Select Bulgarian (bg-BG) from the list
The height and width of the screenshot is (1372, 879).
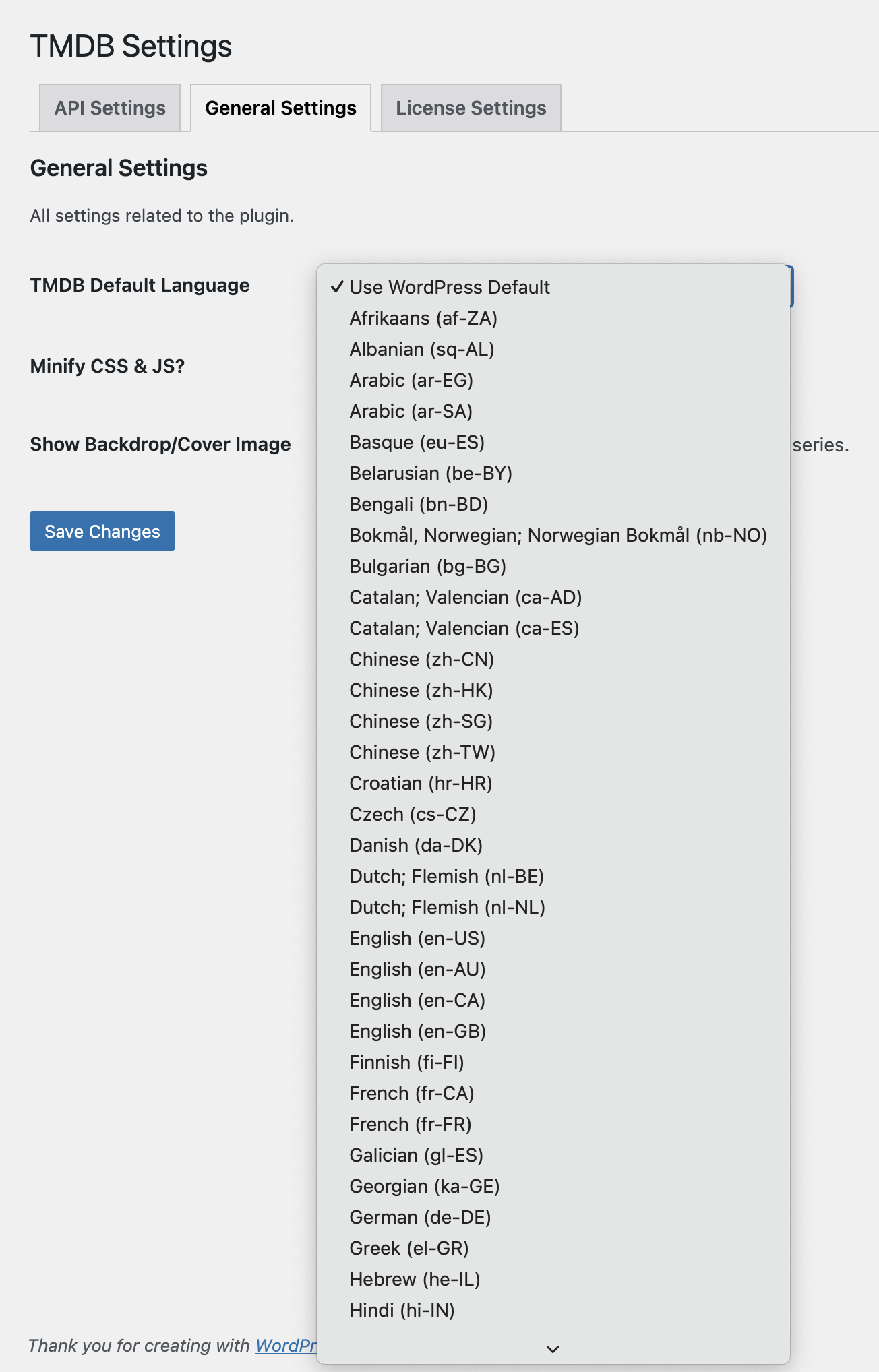pos(553,566)
